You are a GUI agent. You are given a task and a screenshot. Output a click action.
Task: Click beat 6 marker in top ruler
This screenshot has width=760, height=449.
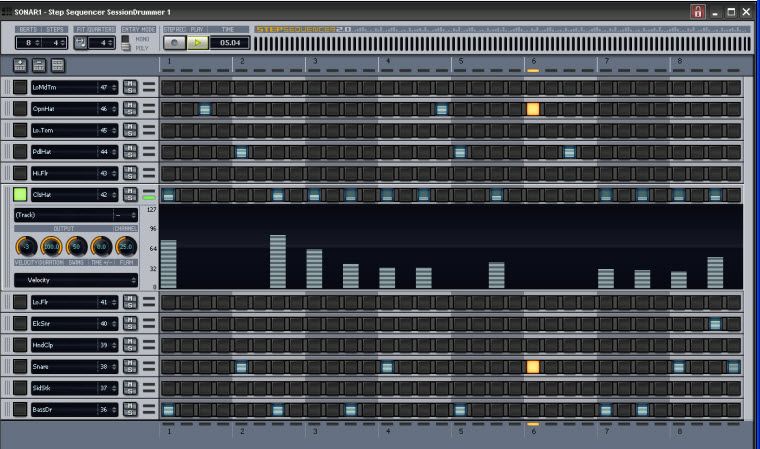coord(534,61)
